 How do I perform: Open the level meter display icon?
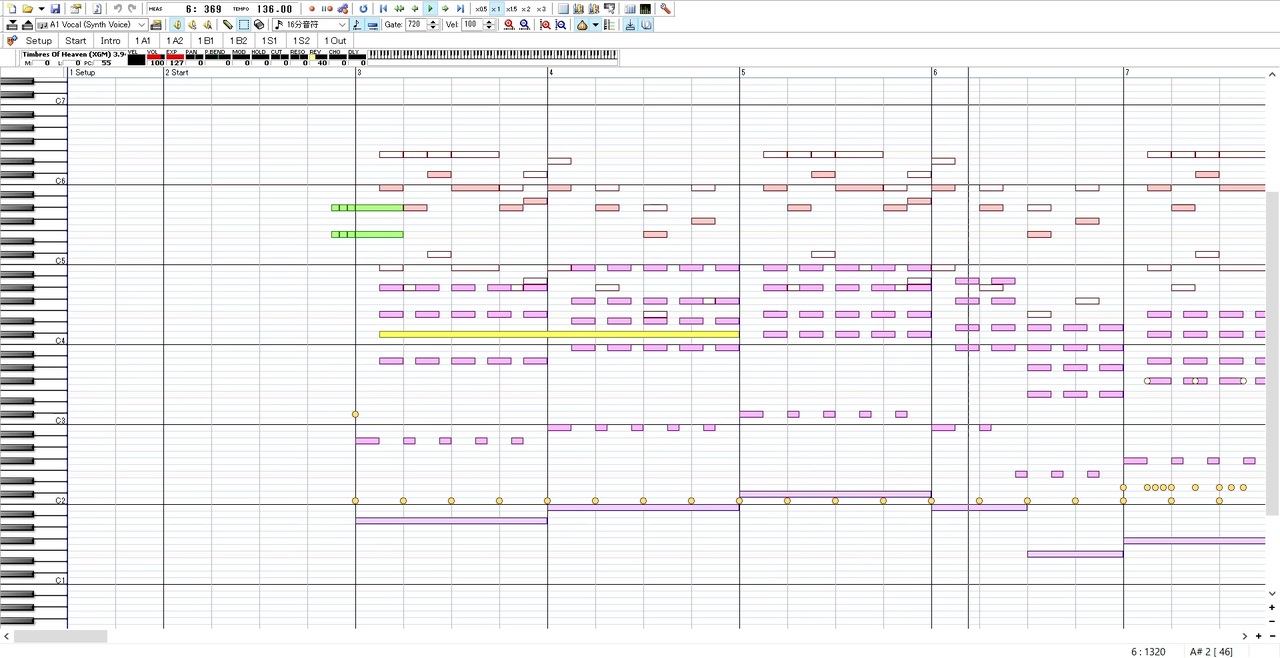coord(645,9)
